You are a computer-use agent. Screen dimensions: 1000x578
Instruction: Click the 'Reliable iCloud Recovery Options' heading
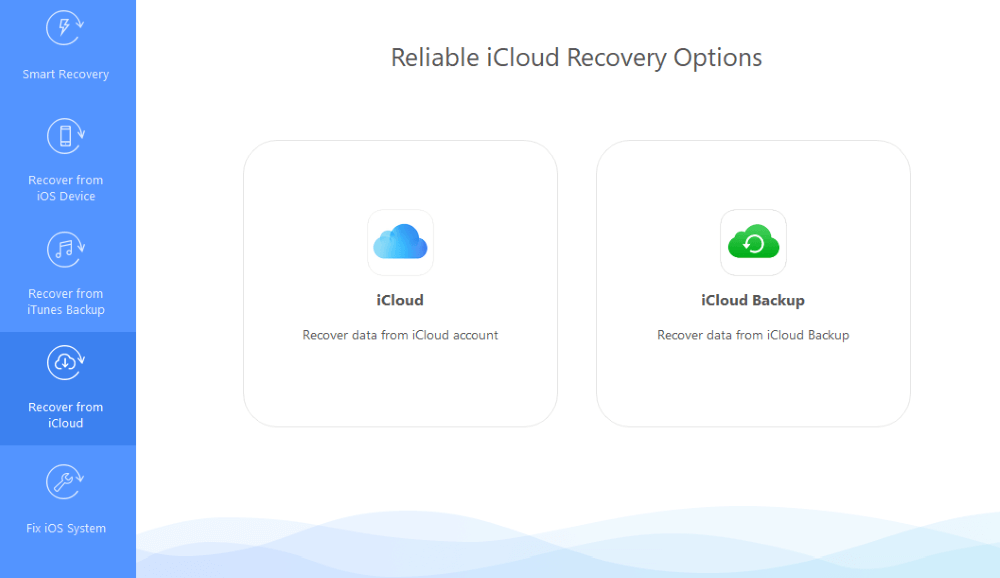[577, 57]
